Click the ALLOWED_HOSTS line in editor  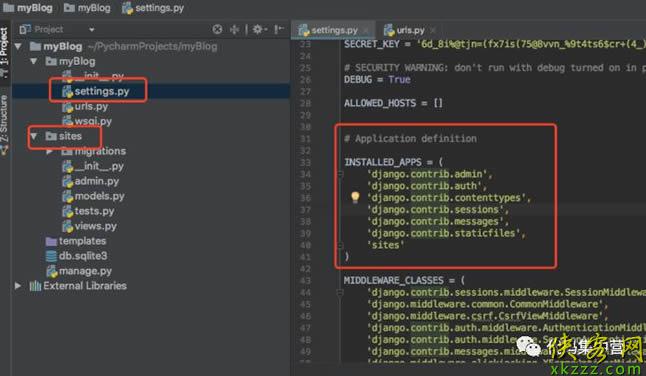coord(393,103)
